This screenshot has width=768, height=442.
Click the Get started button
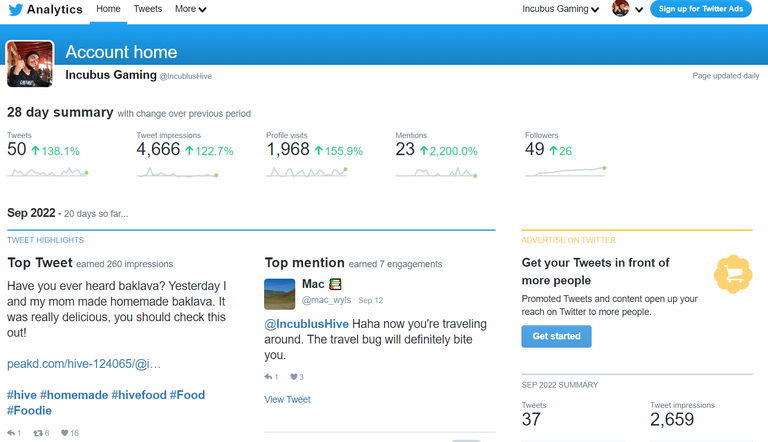tap(556, 336)
